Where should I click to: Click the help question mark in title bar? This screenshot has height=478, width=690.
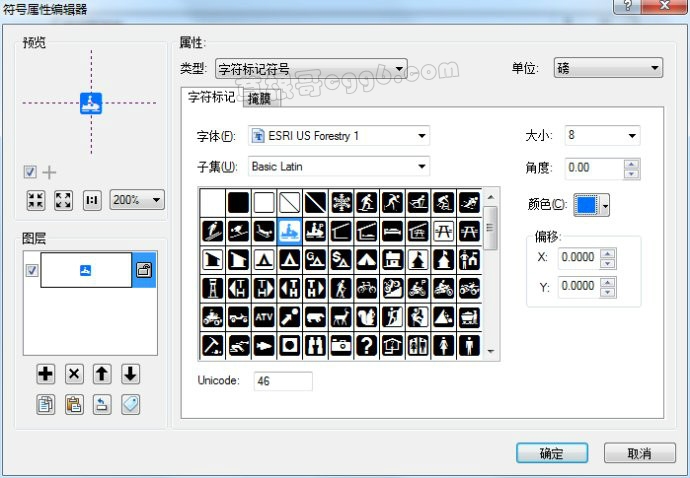628,6
